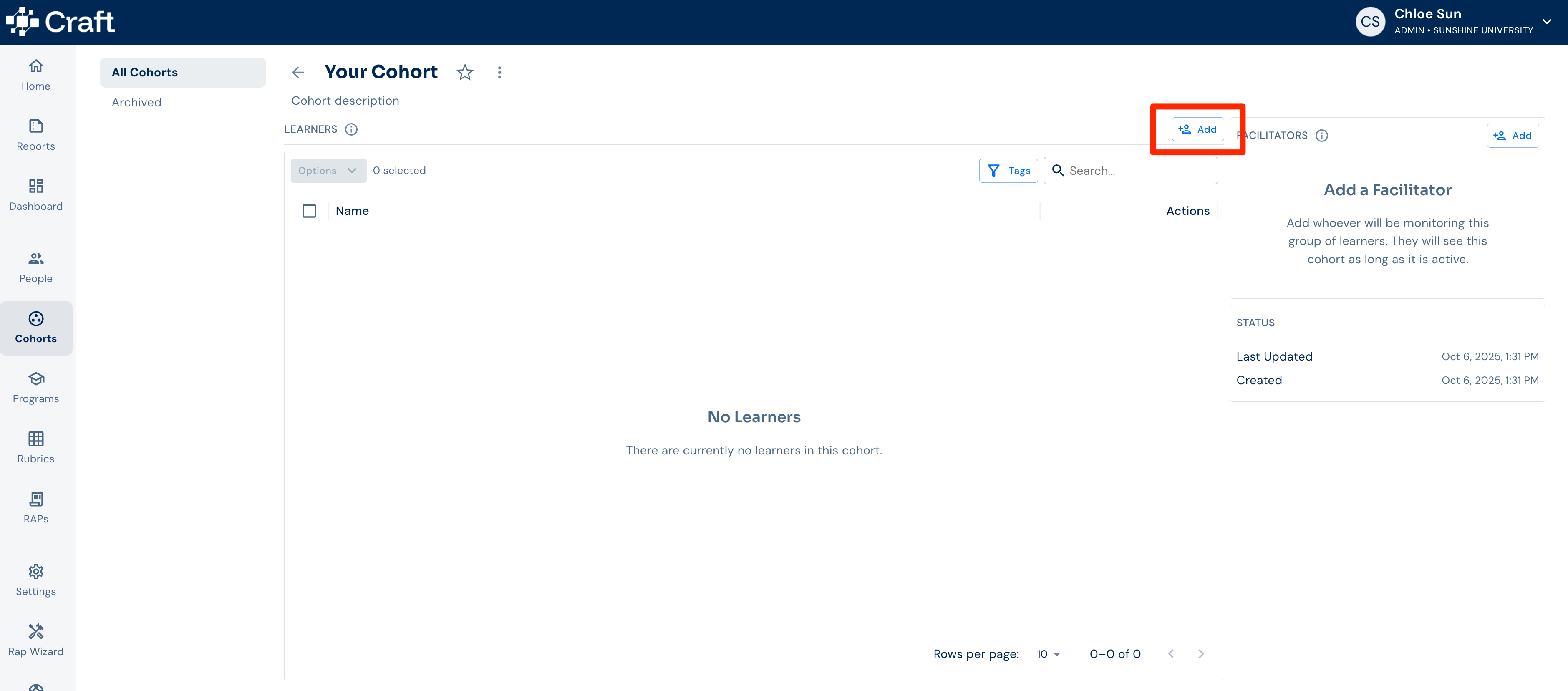Click the back arrow beside Your Cohort
Image resolution: width=1568 pixels, height=691 pixels.
pos(297,73)
